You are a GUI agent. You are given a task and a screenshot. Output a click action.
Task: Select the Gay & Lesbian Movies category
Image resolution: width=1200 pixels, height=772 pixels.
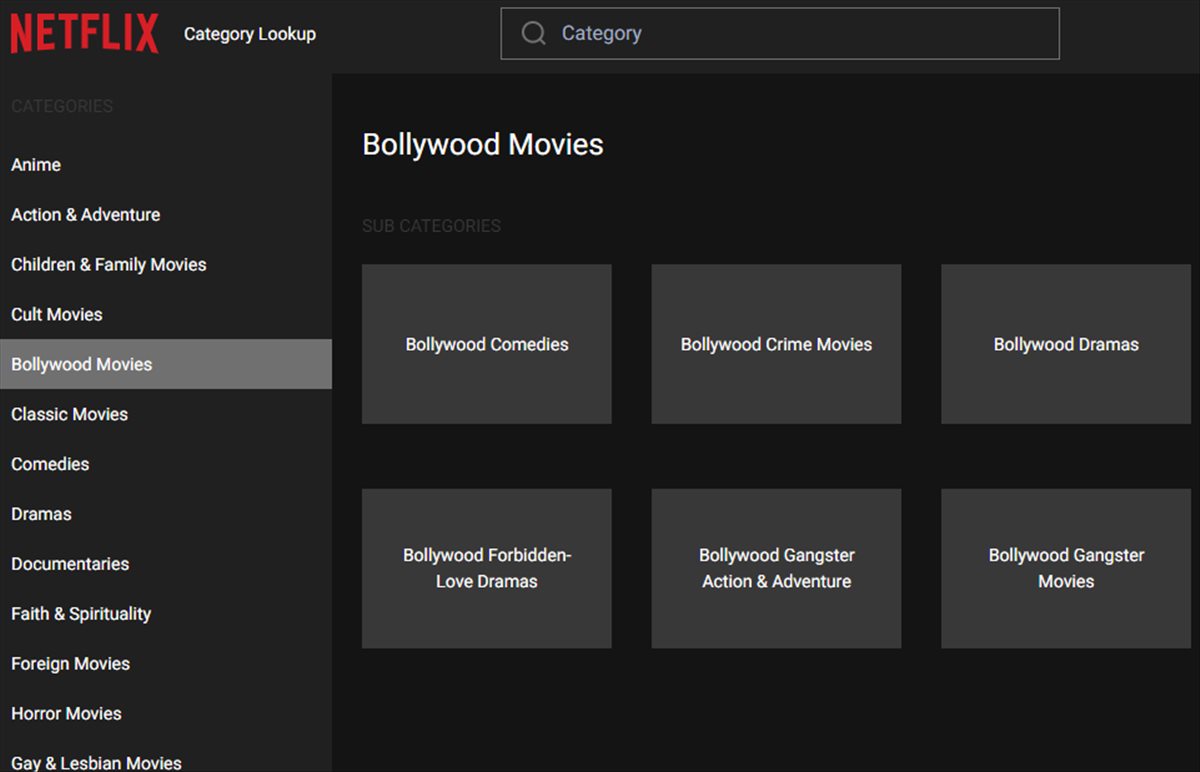(x=96, y=762)
